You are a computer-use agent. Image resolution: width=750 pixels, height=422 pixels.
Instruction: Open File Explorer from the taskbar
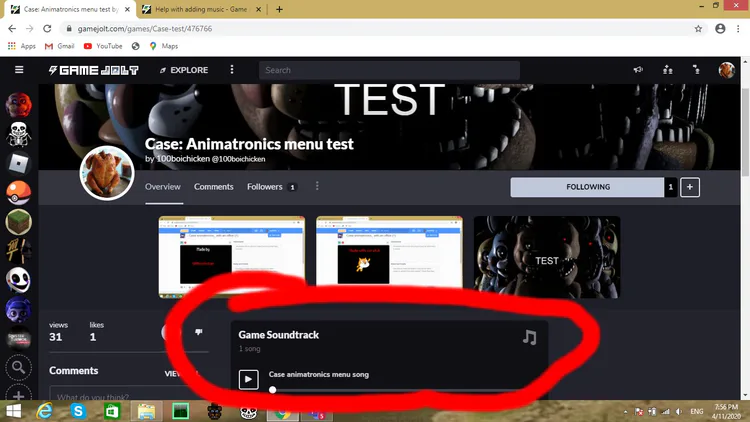coord(146,411)
